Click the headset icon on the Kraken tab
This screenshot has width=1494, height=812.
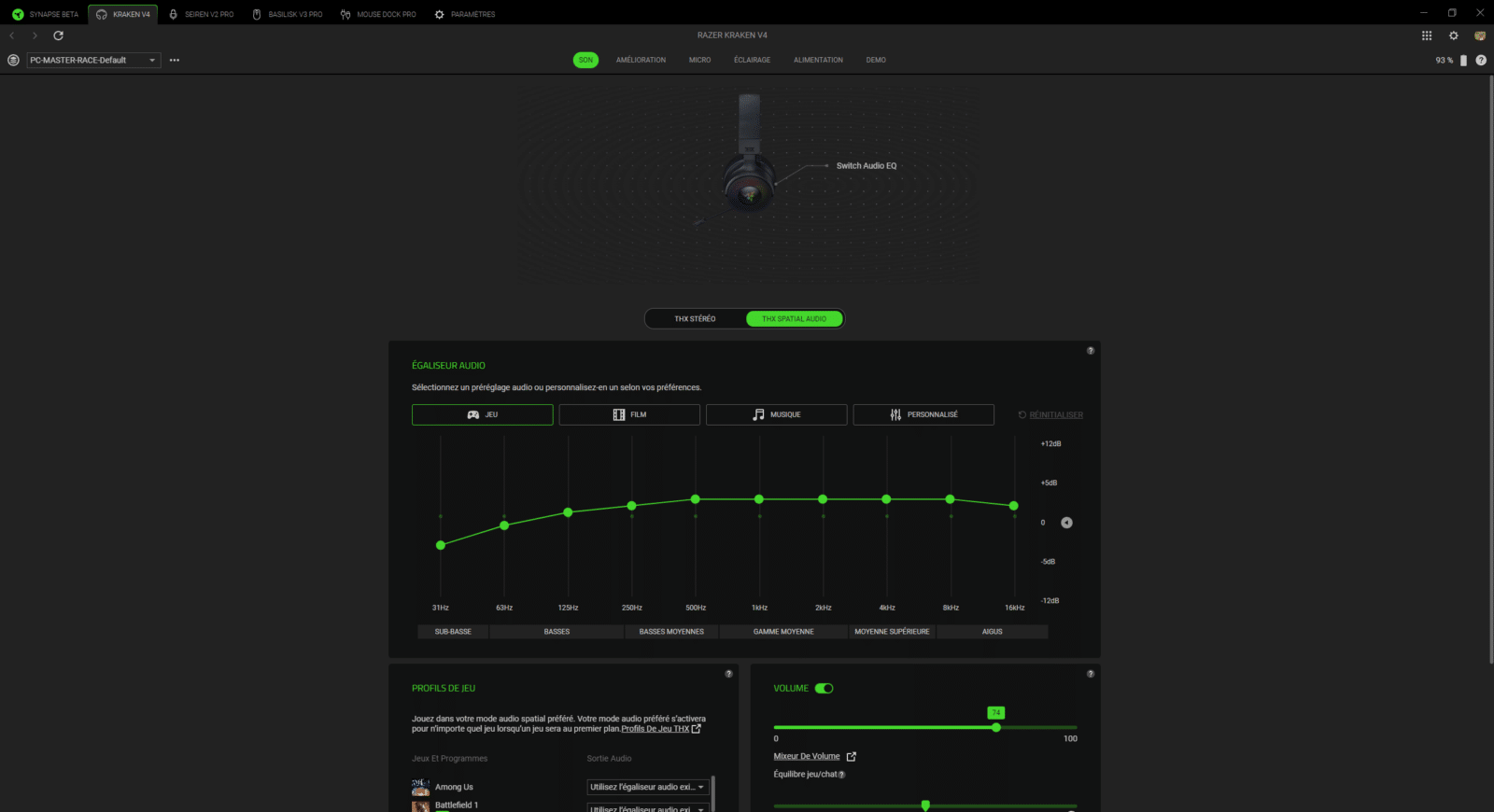(x=102, y=14)
